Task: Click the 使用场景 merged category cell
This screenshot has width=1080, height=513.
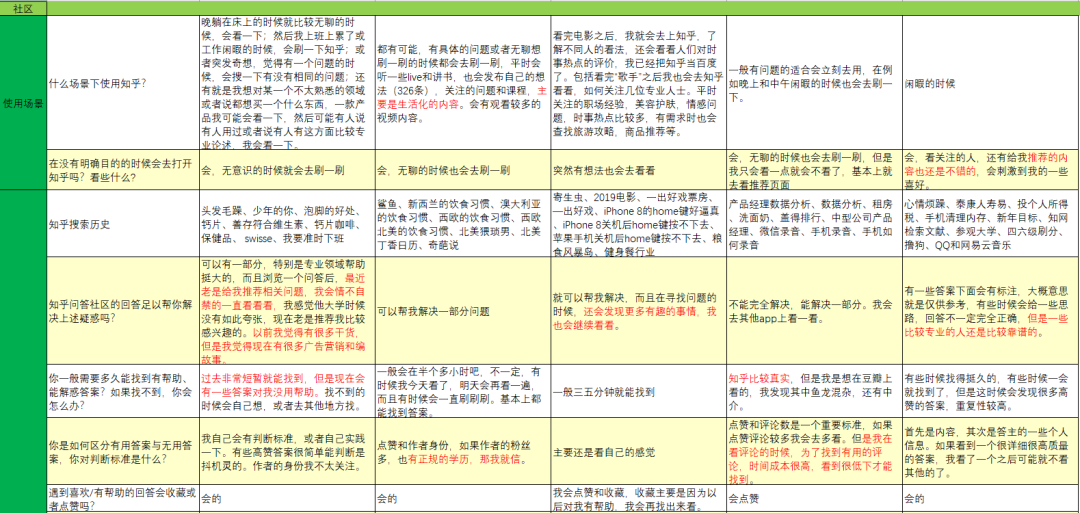Action: pos(23,102)
